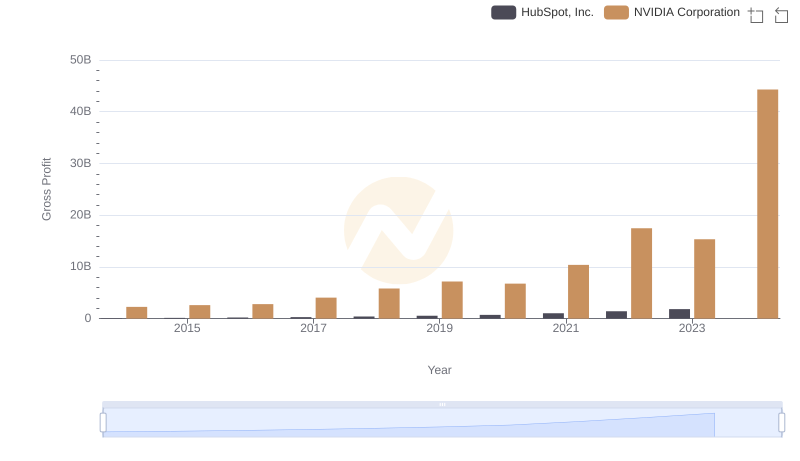Click the 2021 x-axis label

(x=566, y=328)
